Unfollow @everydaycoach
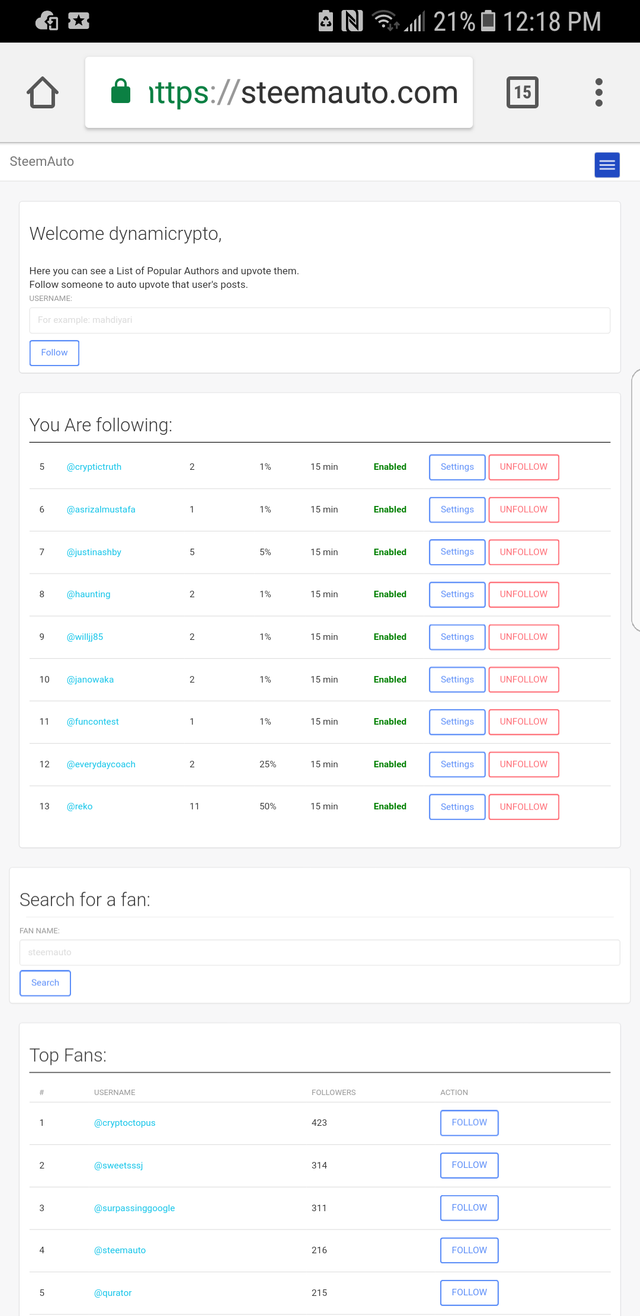 (523, 764)
